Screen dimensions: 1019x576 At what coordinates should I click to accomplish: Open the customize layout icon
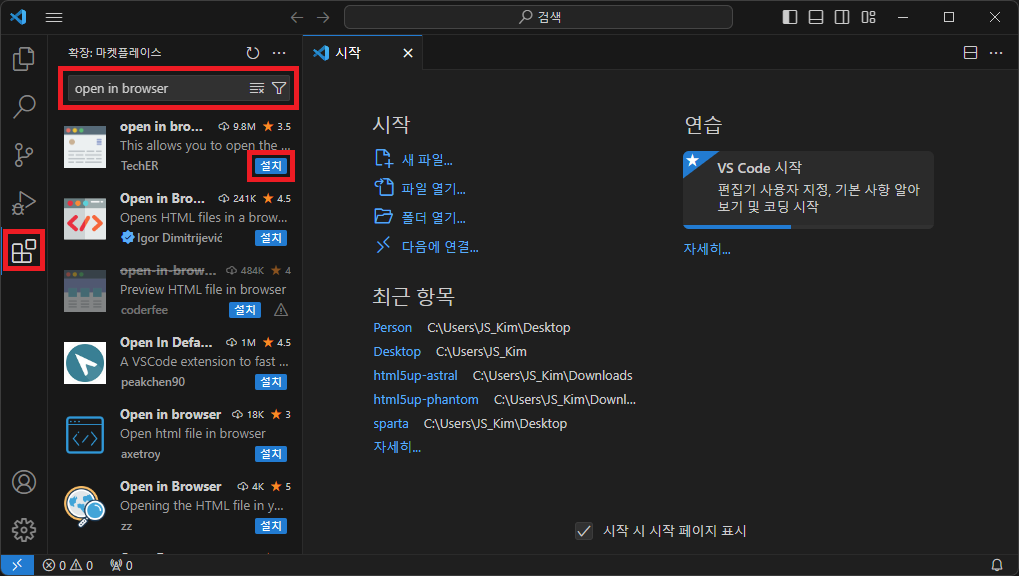coord(868,18)
